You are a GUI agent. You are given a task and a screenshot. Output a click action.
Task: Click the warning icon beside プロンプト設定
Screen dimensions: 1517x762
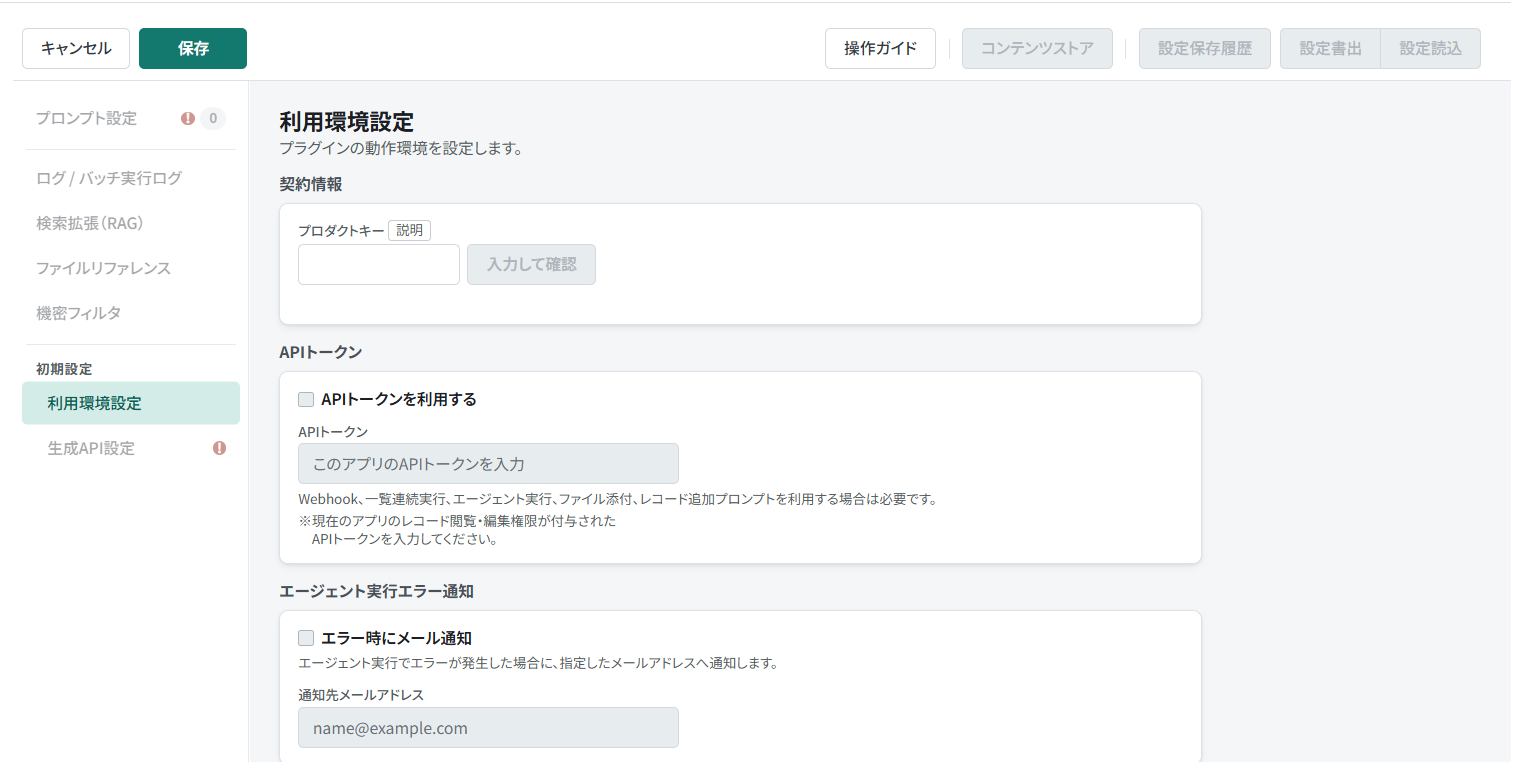(x=188, y=118)
